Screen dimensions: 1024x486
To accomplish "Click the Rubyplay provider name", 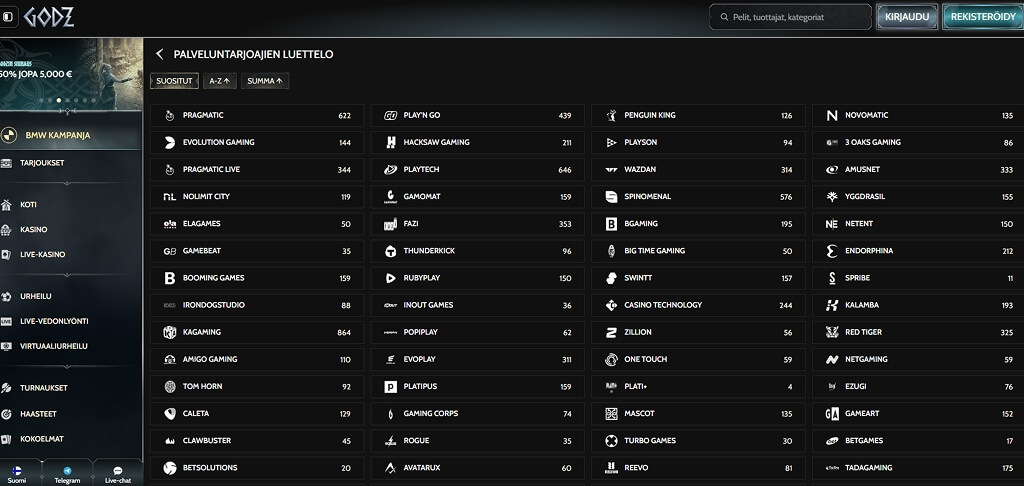I will pos(422,278).
